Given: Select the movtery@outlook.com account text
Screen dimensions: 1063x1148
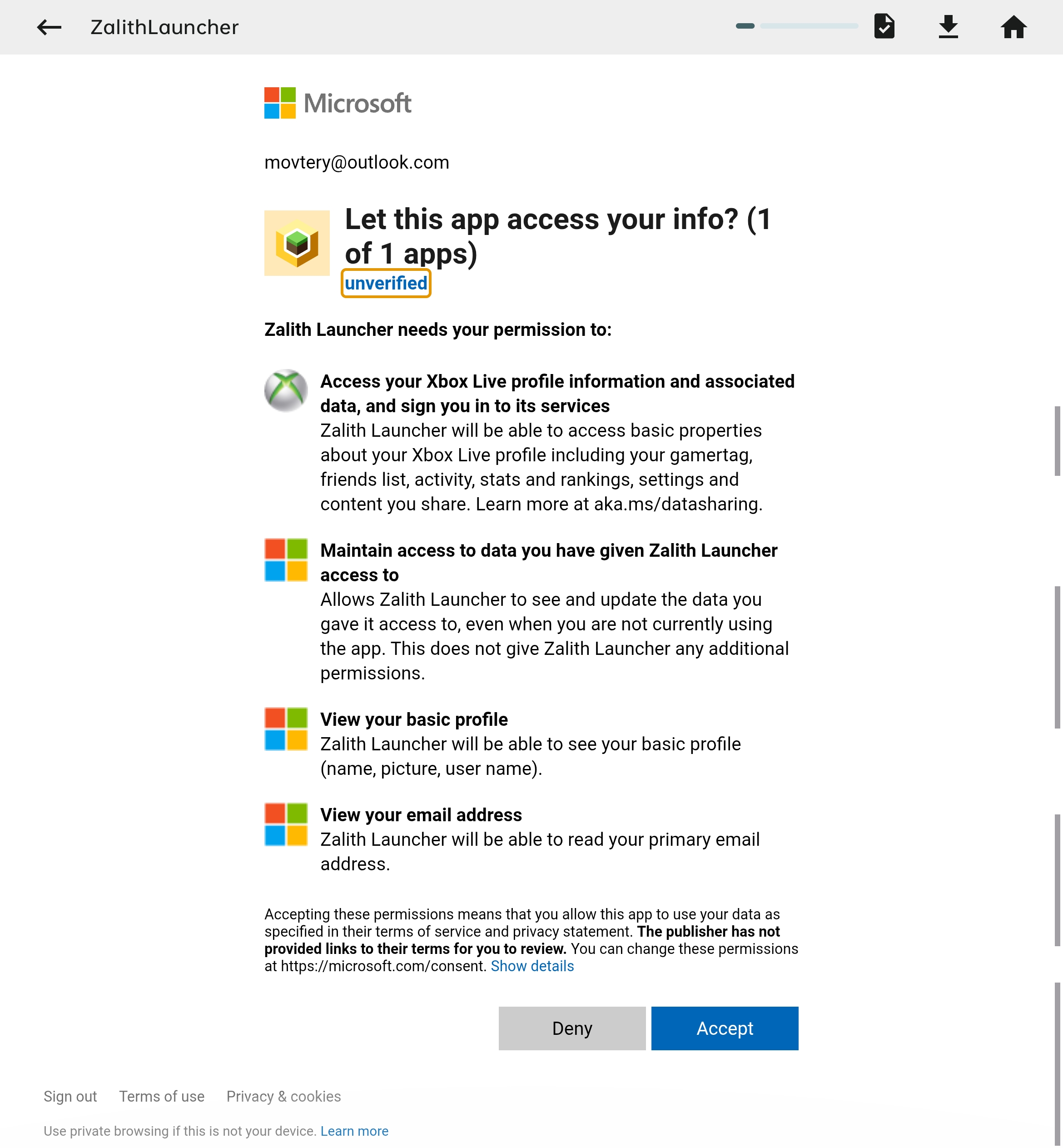Looking at the screenshot, I should [357, 162].
